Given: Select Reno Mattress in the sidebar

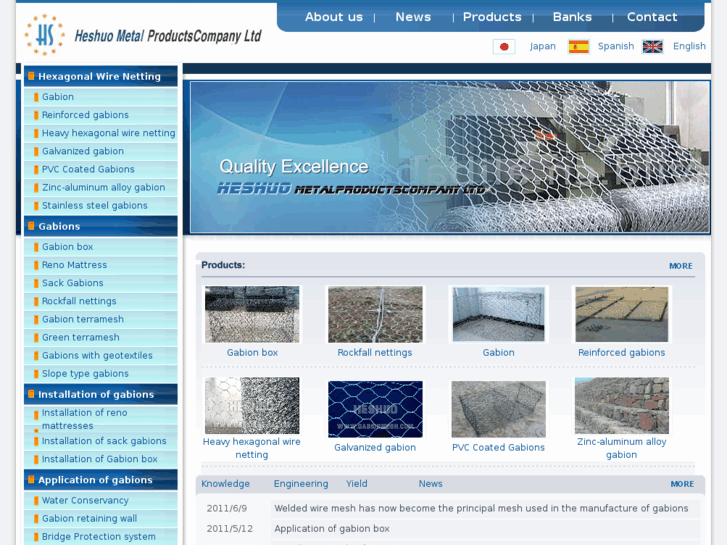Looking at the screenshot, I should [74, 265].
